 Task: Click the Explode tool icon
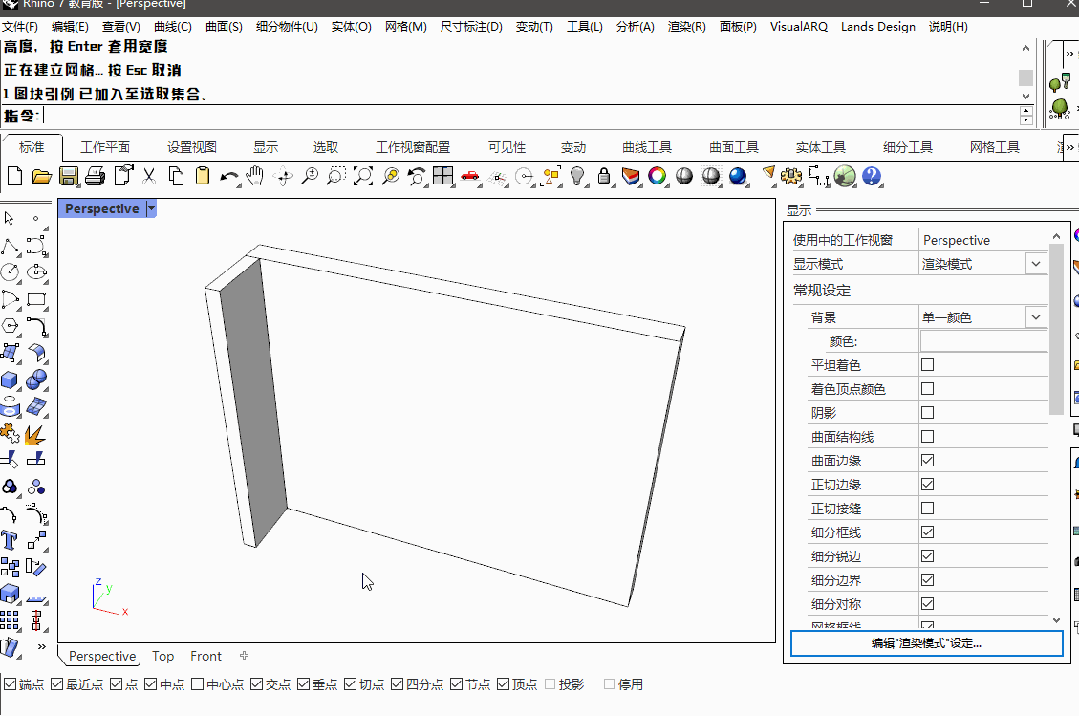(36, 434)
